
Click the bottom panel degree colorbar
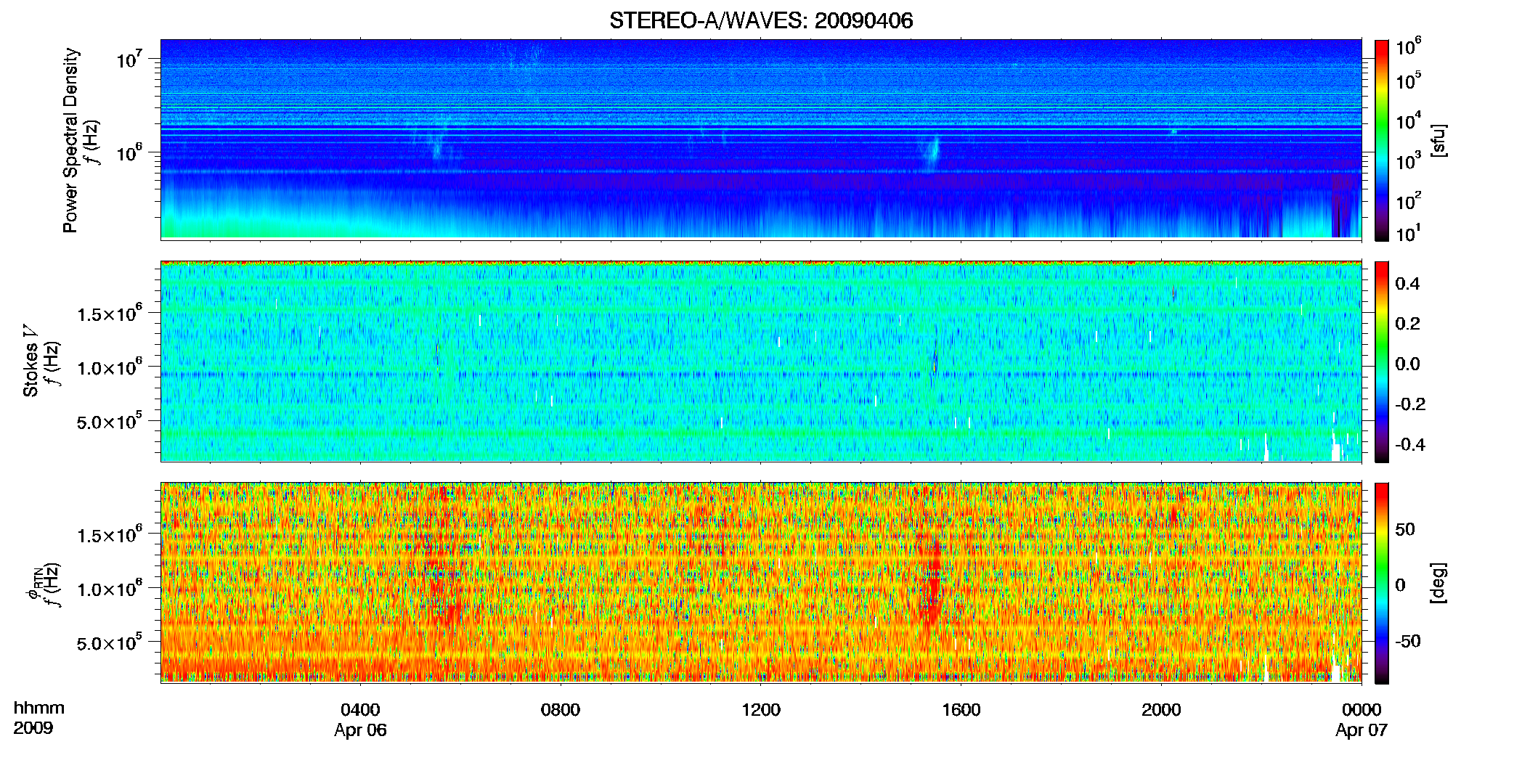1382,583
